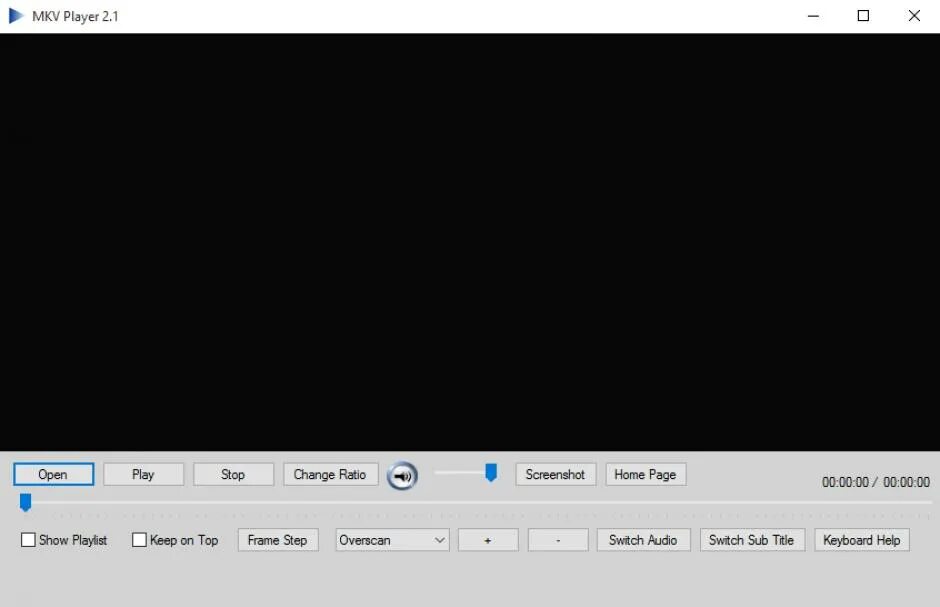Take a Screenshot of the video
This screenshot has height=607, width=940.
pos(556,475)
